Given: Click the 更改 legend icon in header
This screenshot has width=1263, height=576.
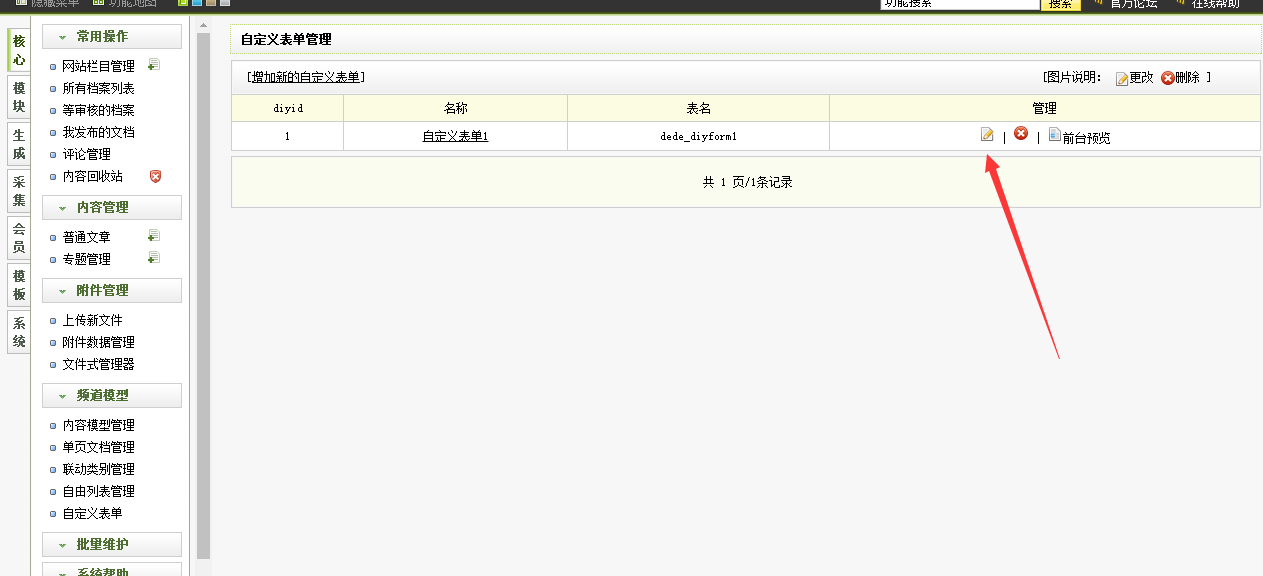Looking at the screenshot, I should pyautogui.click(x=1122, y=78).
